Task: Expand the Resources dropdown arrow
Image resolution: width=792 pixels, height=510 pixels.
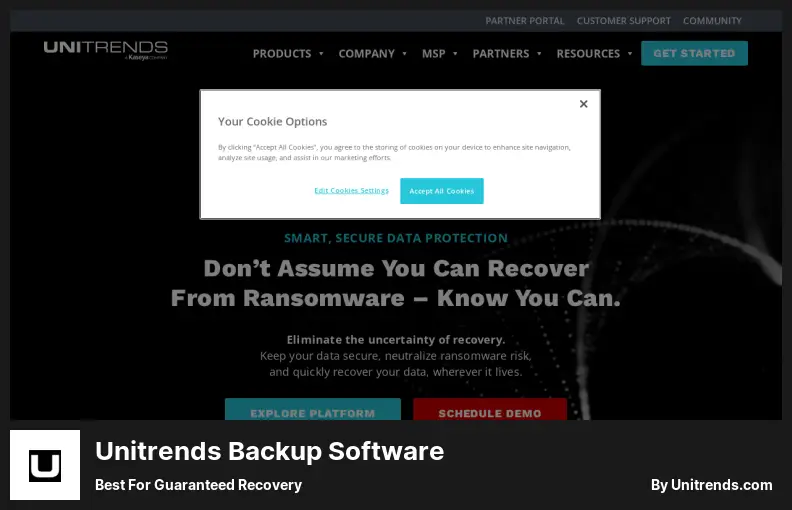Action: tap(630, 54)
